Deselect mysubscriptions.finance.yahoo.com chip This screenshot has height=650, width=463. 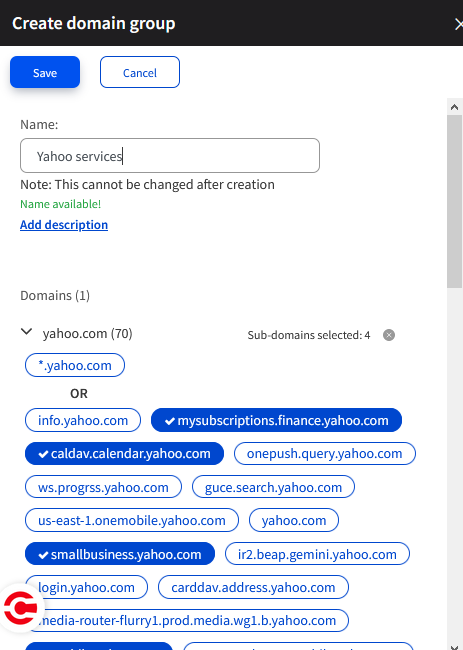[276, 420]
